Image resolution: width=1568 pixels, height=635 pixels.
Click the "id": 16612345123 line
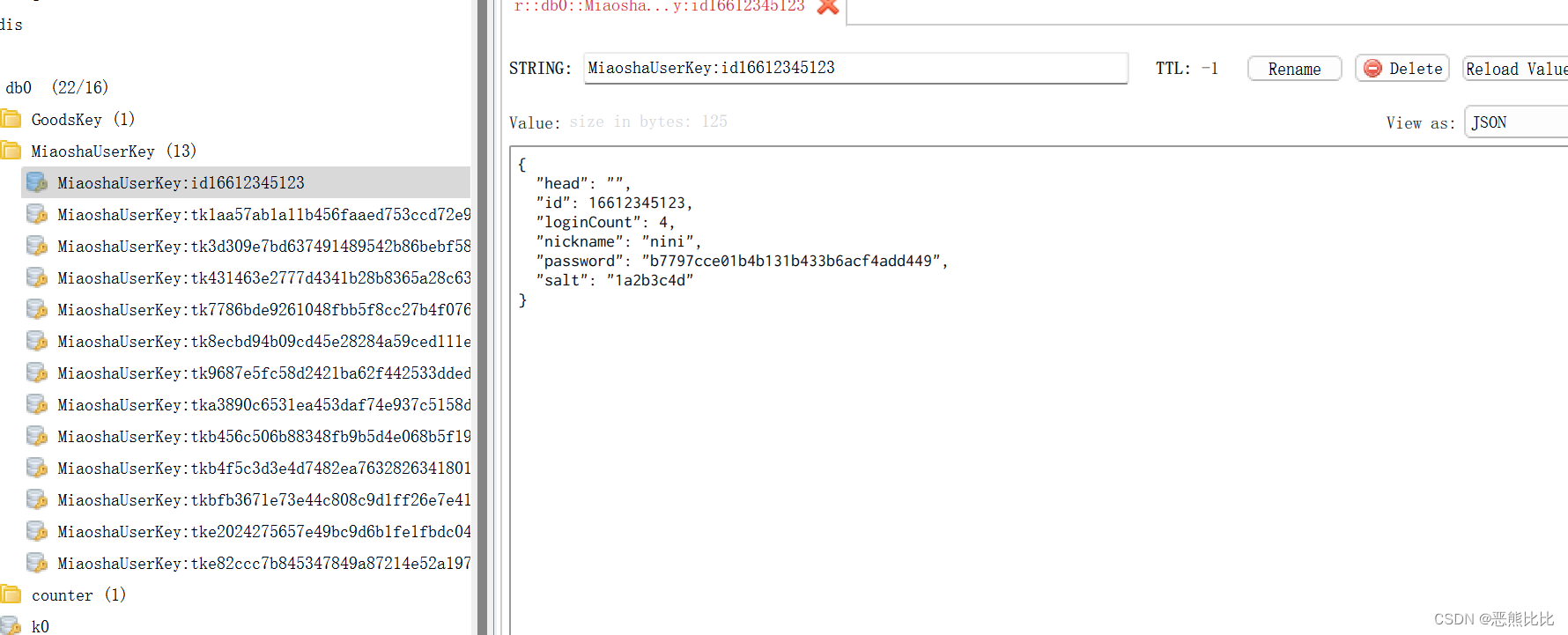pos(614,203)
